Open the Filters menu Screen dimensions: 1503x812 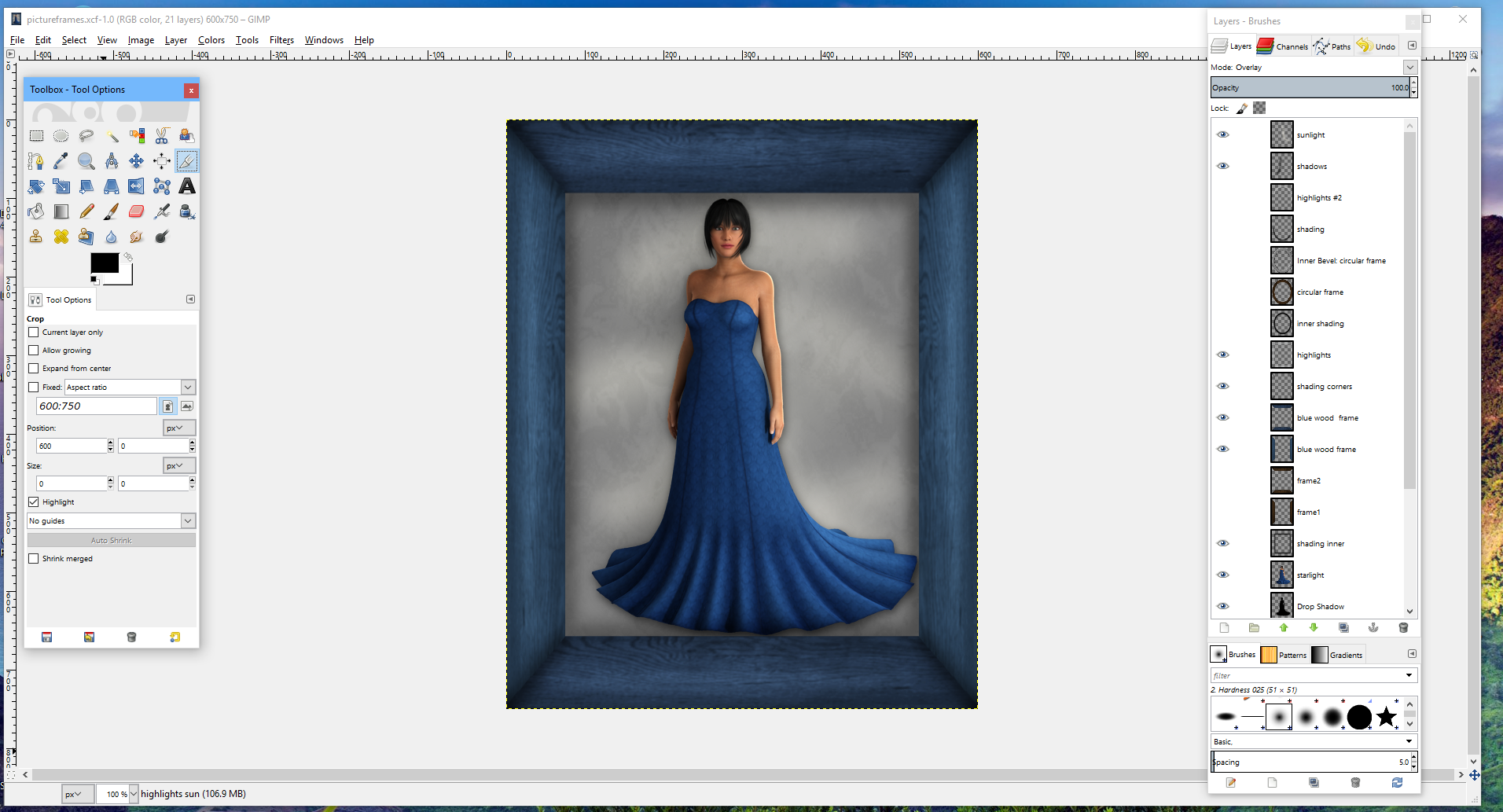click(x=281, y=40)
